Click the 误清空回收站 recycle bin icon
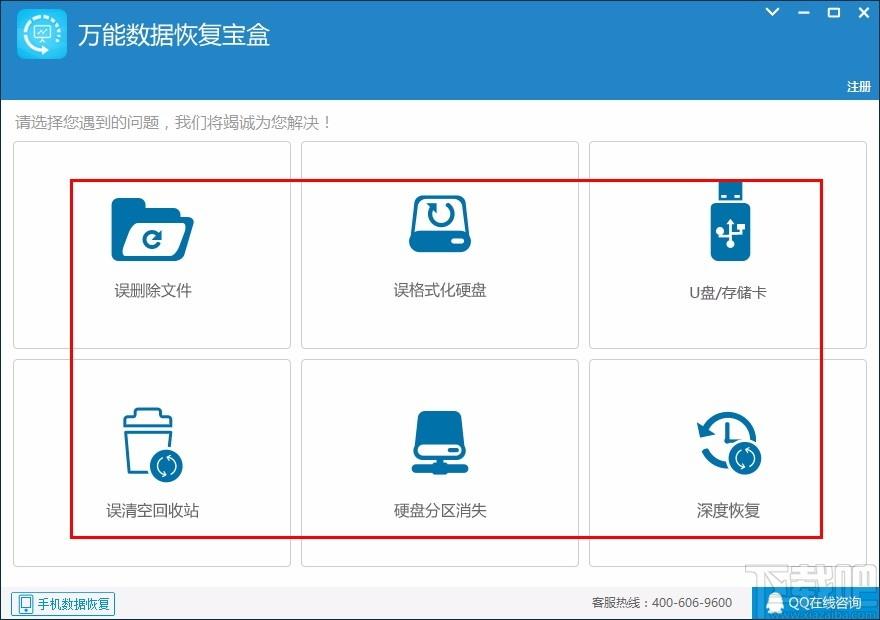880x620 pixels. pyautogui.click(x=153, y=444)
